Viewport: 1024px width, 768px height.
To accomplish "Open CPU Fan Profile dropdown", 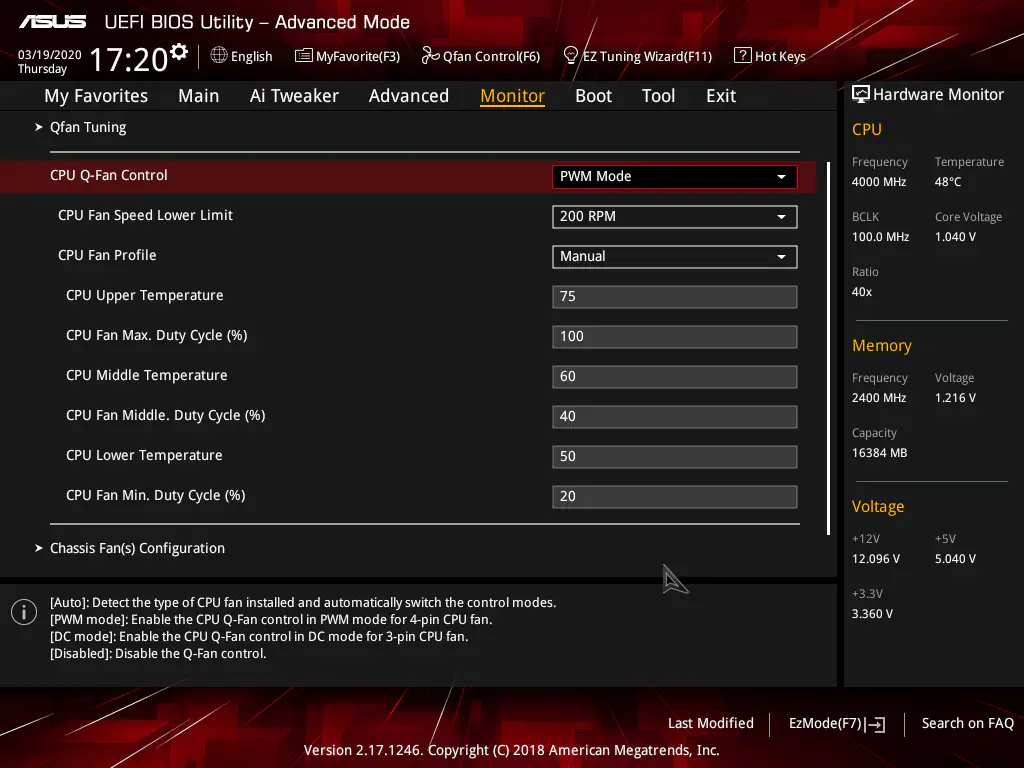I will tap(674, 257).
